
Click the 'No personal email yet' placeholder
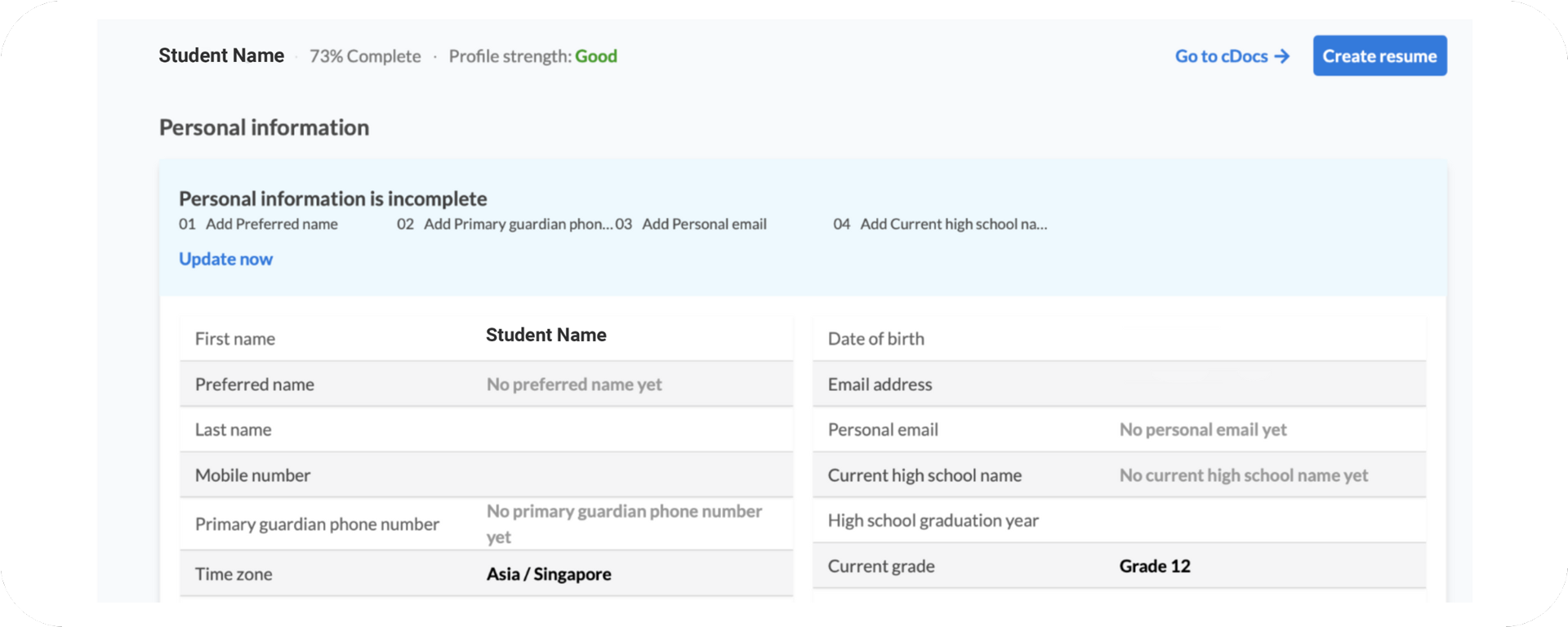coord(1203,429)
